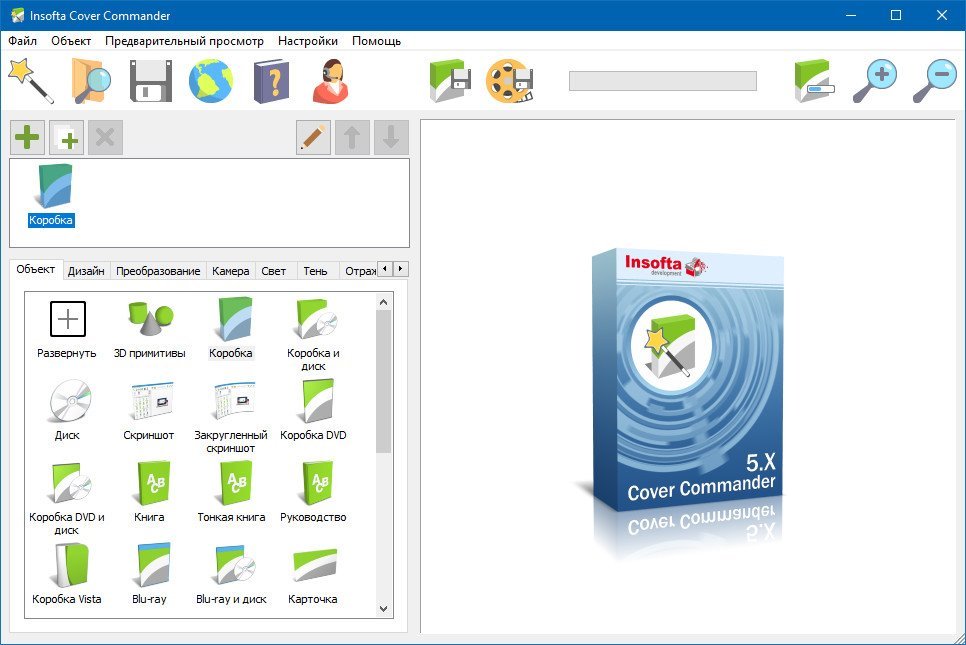Screen dimensions: 966x645
Task: Zoom out with minus magnifier
Action: point(935,81)
